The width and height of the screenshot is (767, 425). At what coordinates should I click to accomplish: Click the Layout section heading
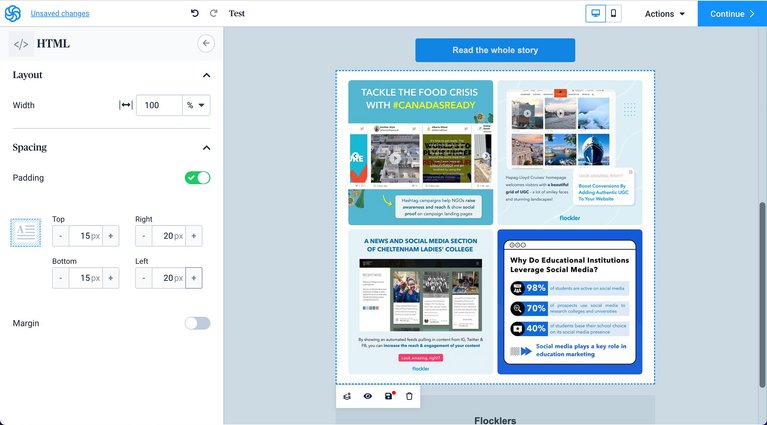tap(27, 75)
